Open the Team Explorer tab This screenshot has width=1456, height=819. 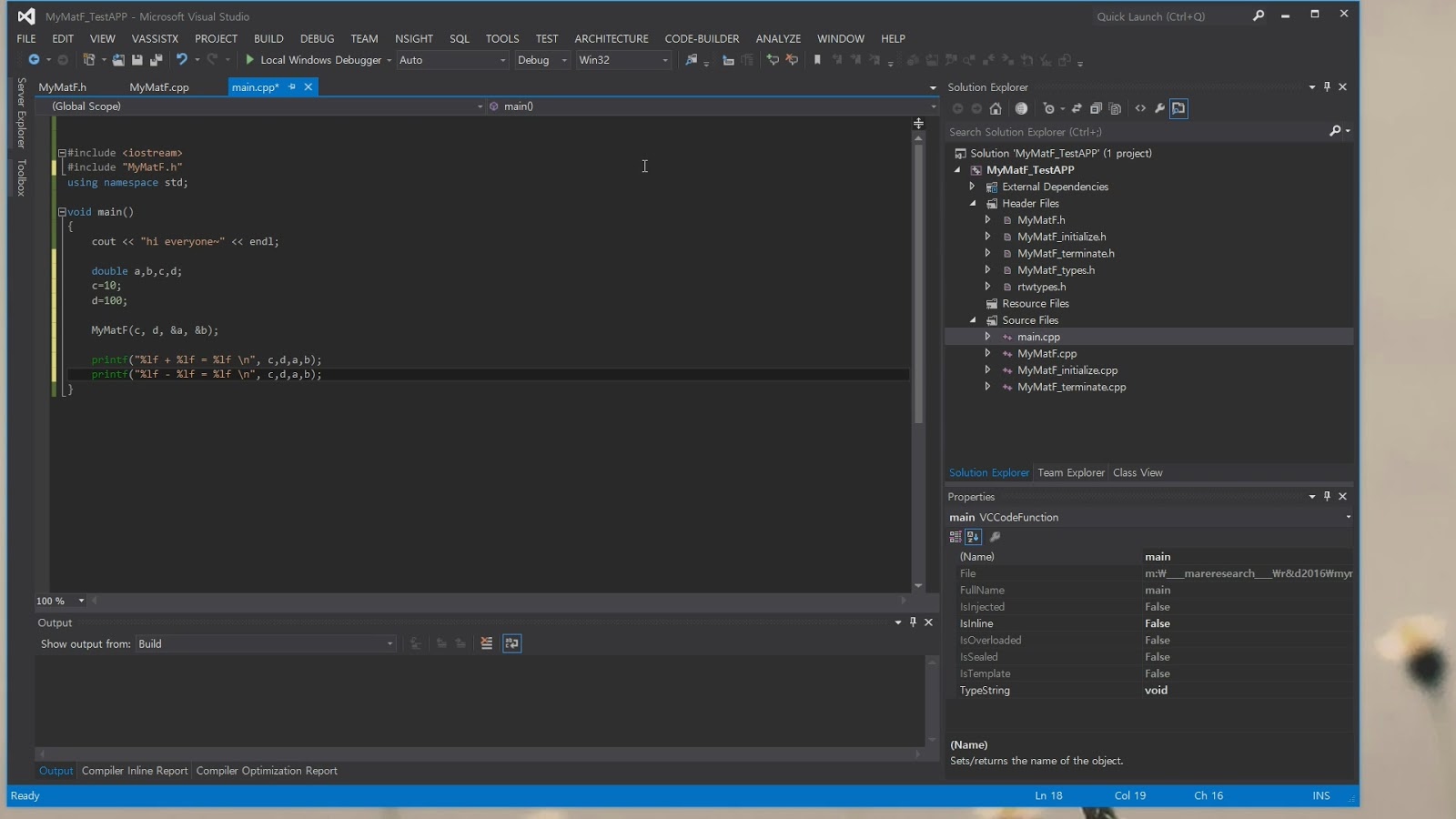1071,473
